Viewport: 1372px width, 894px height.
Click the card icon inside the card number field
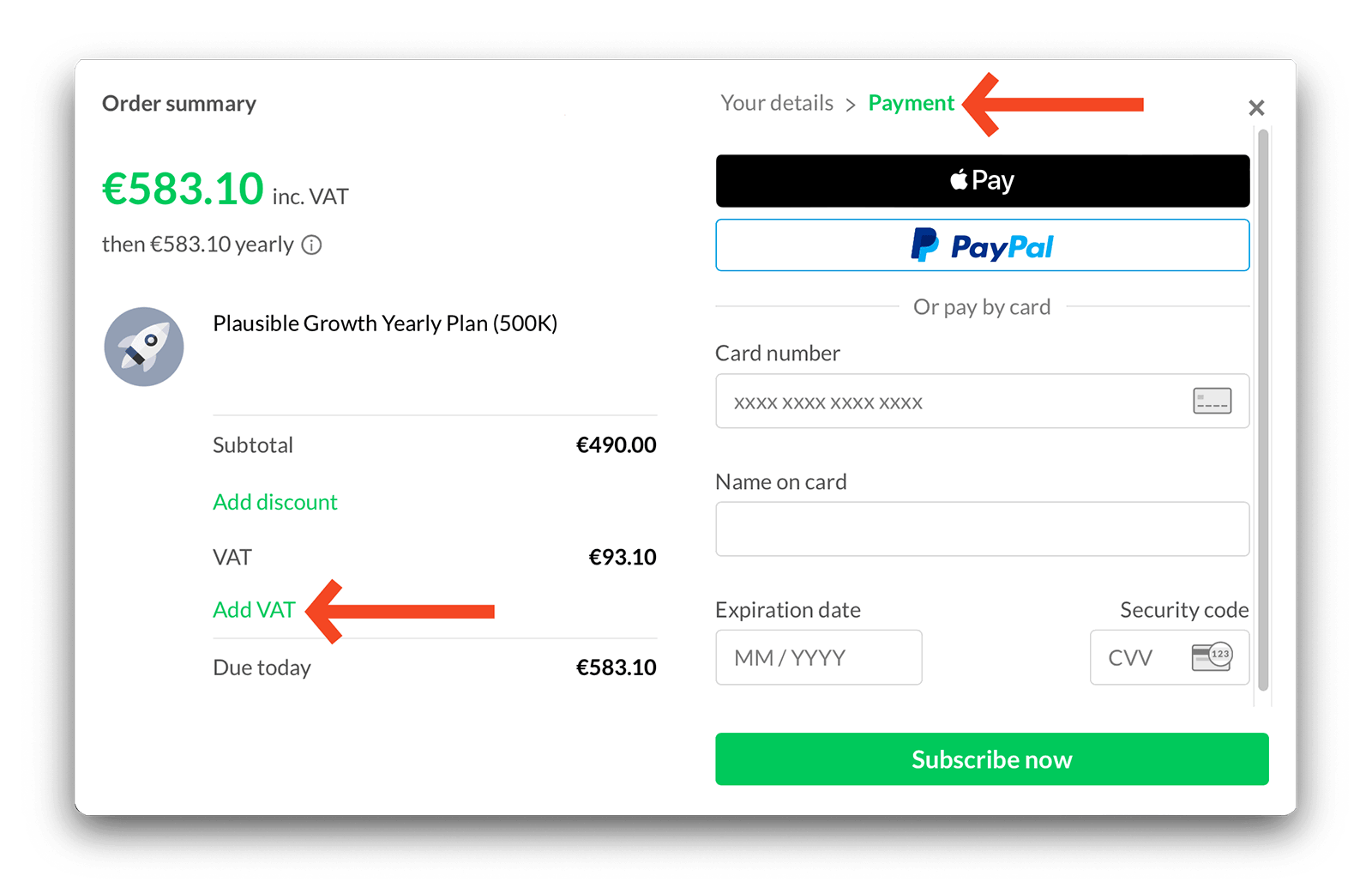[x=1212, y=401]
